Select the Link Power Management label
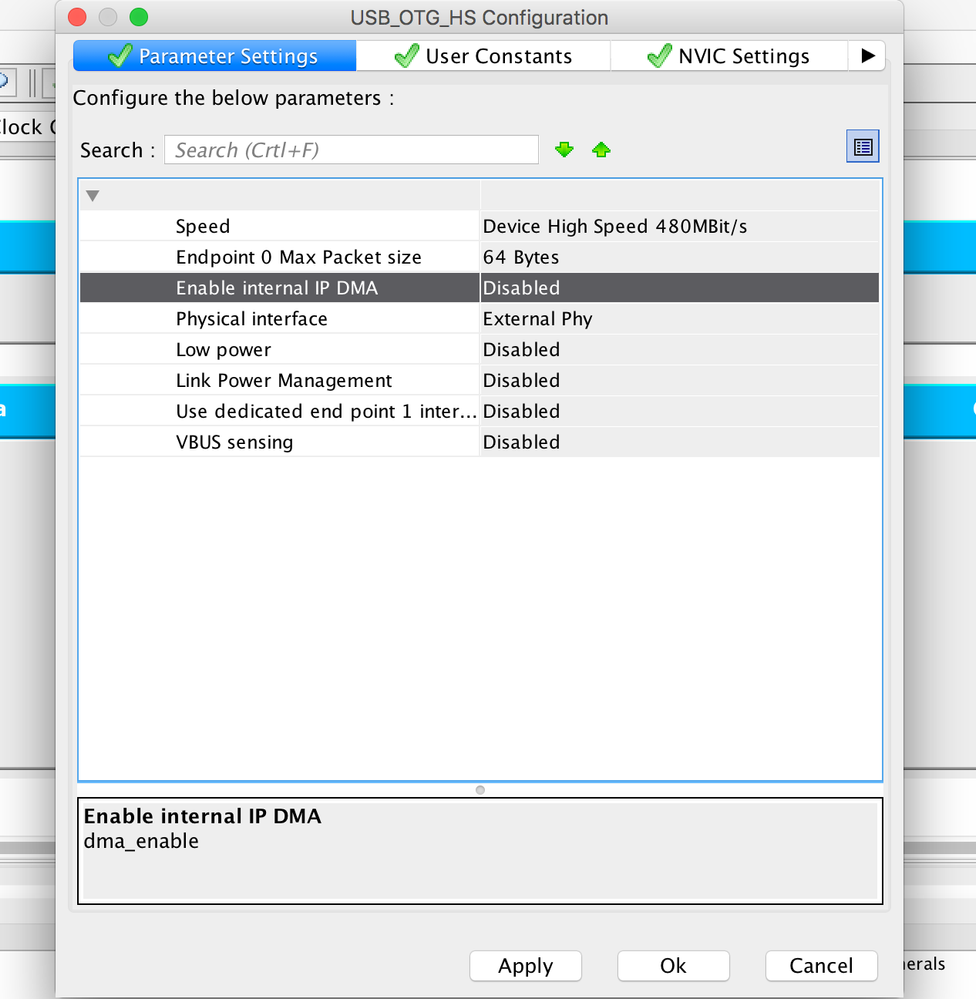This screenshot has height=999, width=976. [283, 380]
